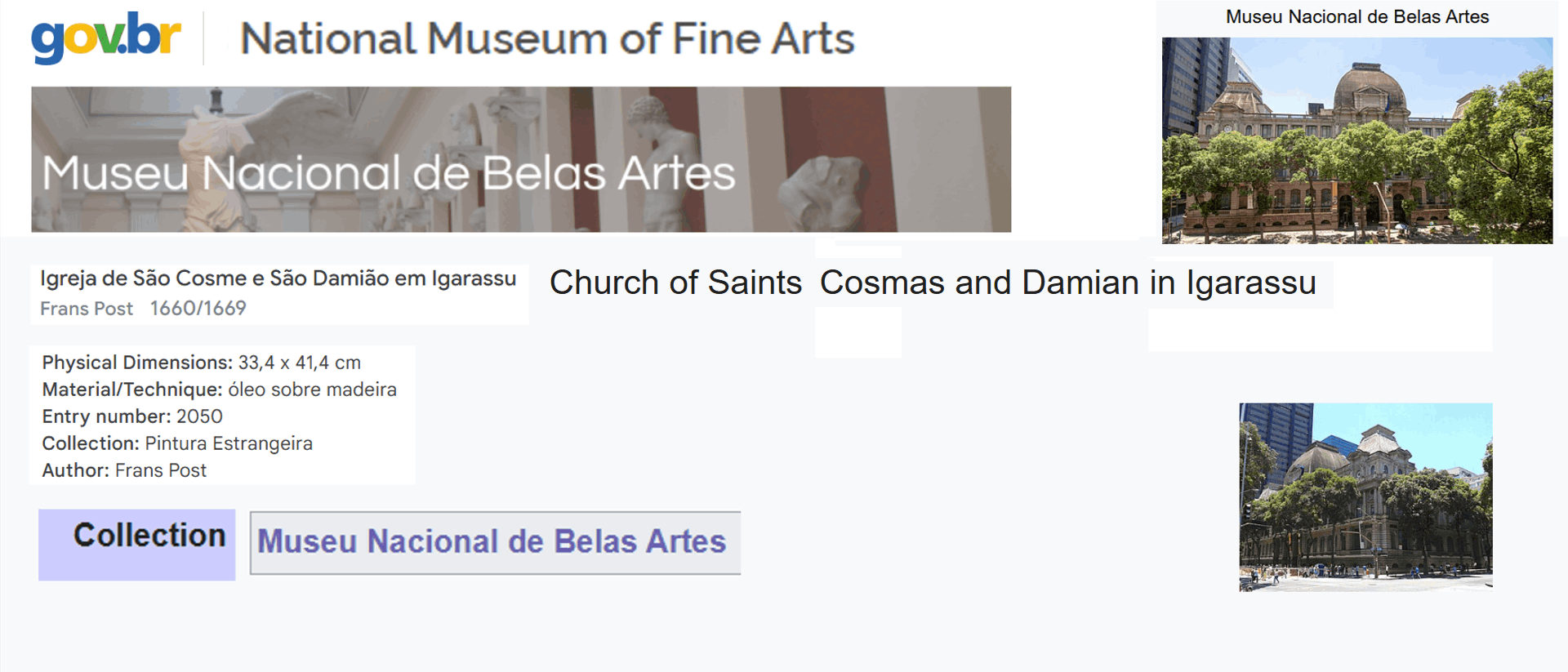Click the purple Collection header cell
Screen dimensions: 1568x672
coord(137,545)
